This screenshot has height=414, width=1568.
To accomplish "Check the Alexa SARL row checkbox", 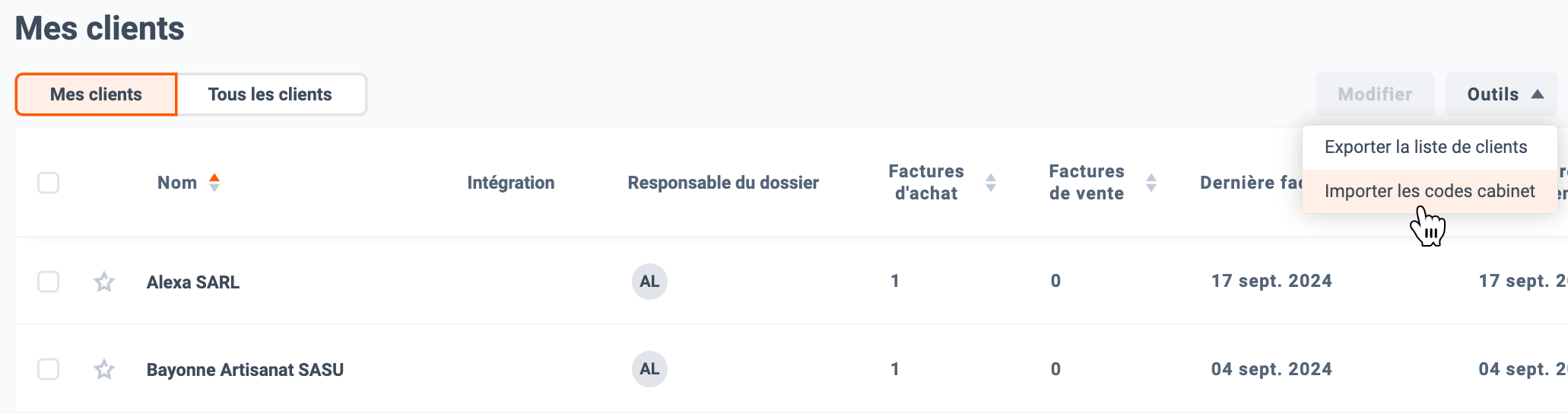I will (x=49, y=282).
